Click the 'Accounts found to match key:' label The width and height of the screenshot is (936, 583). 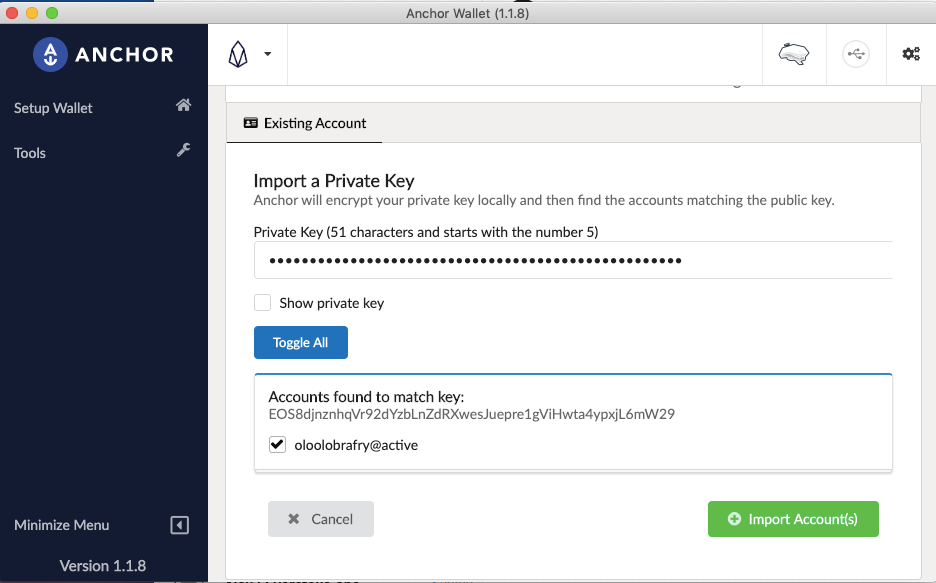(366, 397)
